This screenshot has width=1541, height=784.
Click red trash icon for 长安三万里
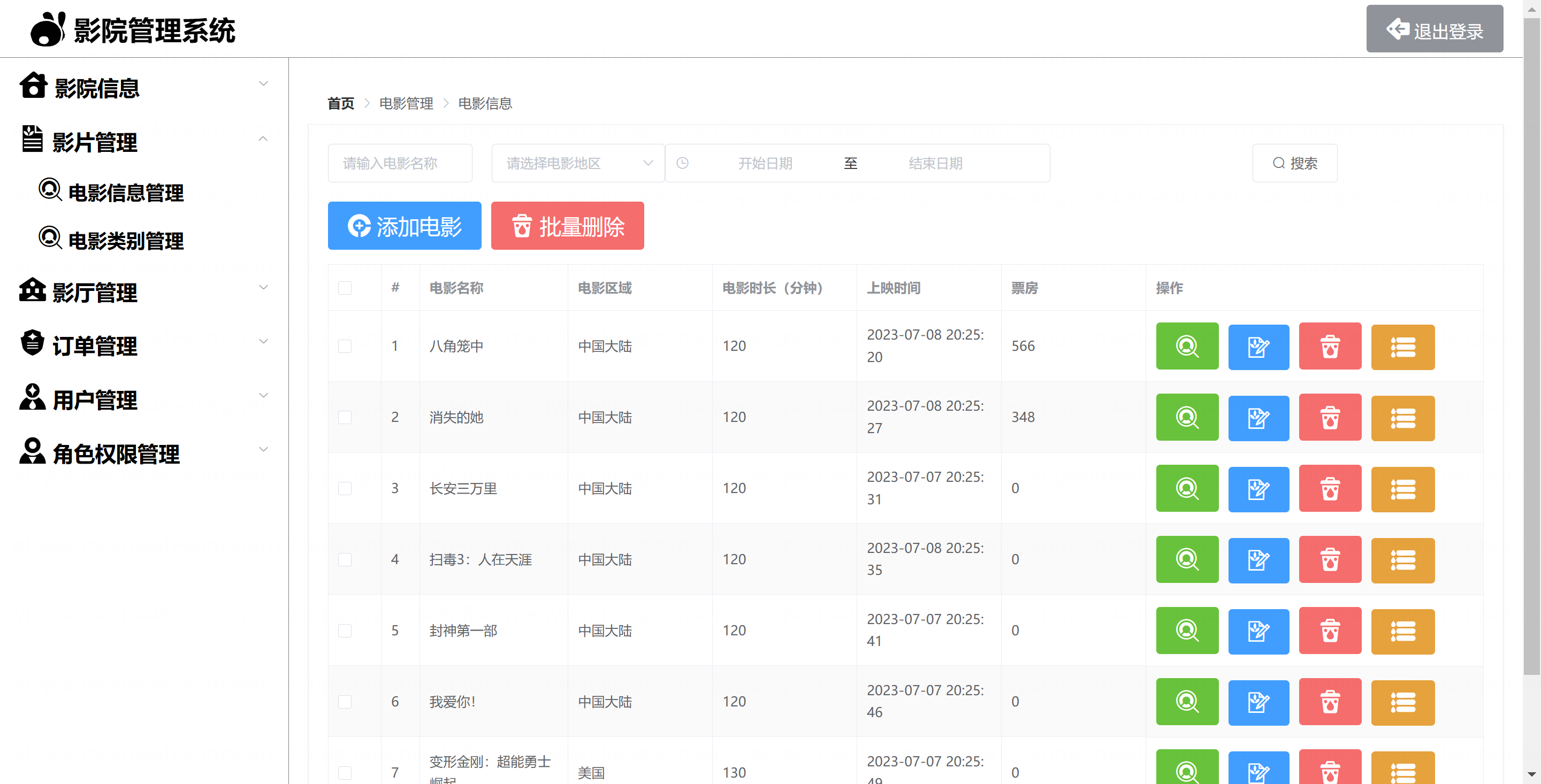coord(1329,489)
